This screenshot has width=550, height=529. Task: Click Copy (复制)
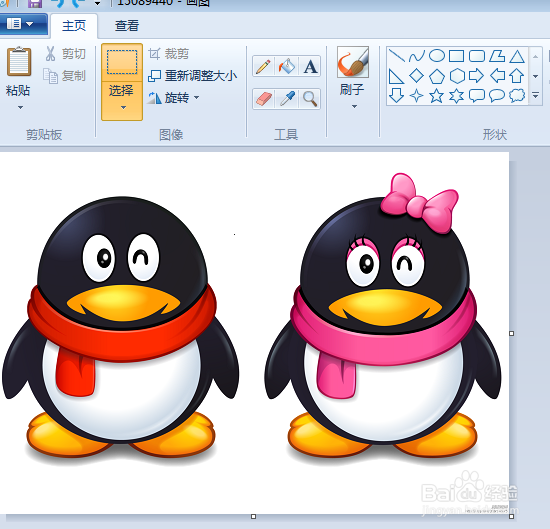coord(65,76)
